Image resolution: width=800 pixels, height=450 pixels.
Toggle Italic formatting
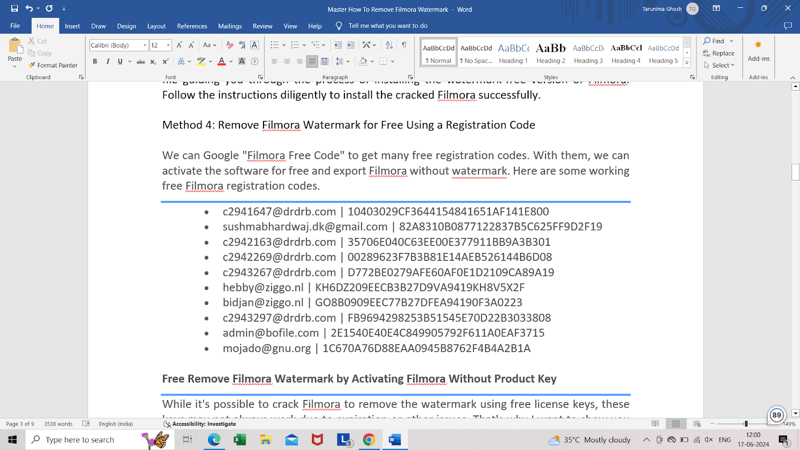tap(108, 62)
